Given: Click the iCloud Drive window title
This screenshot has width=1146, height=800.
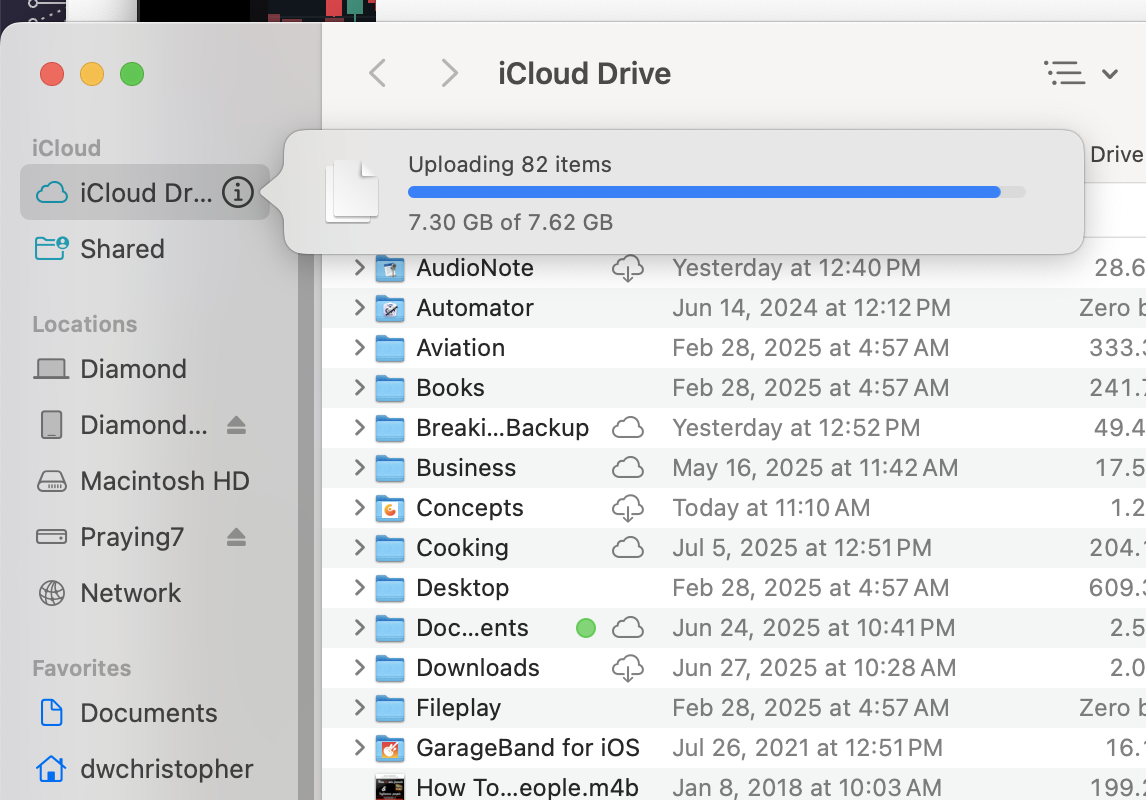Looking at the screenshot, I should (x=585, y=74).
